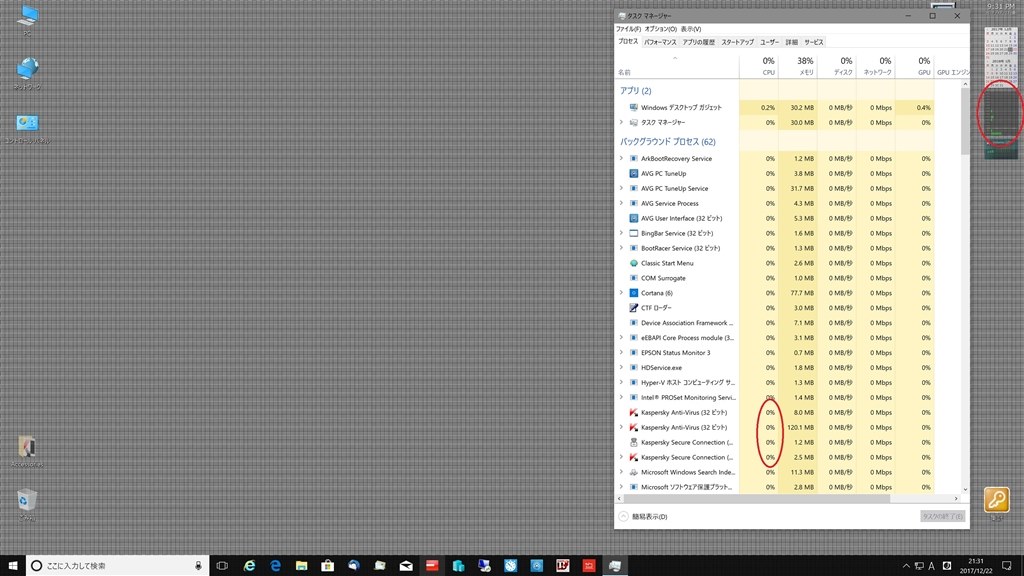This screenshot has height=576, width=1024.
Task: Click the CTF ローダー process icon
Action: 633,308
